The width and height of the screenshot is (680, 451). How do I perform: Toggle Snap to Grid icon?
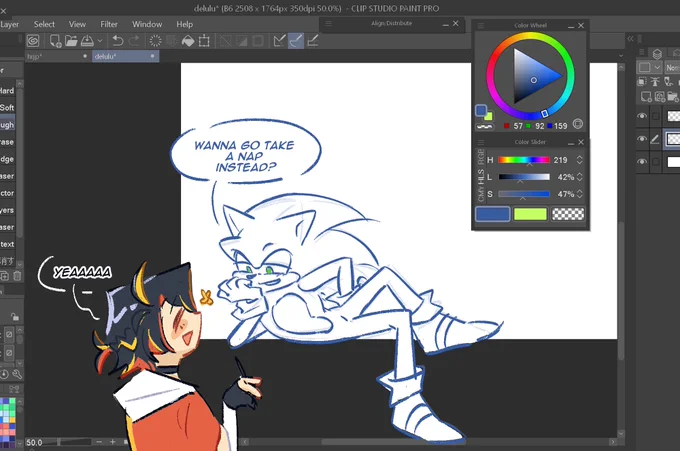pyautogui.click(x=313, y=41)
